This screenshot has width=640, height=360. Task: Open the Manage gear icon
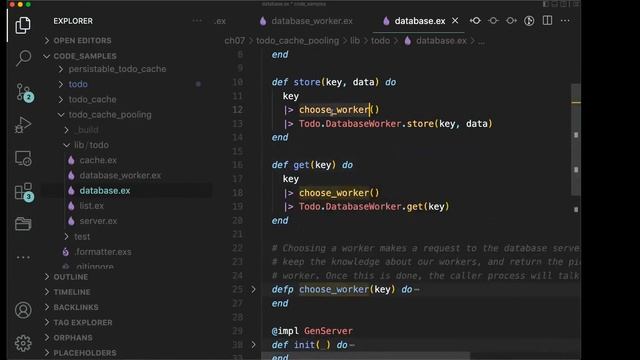pos(23,343)
